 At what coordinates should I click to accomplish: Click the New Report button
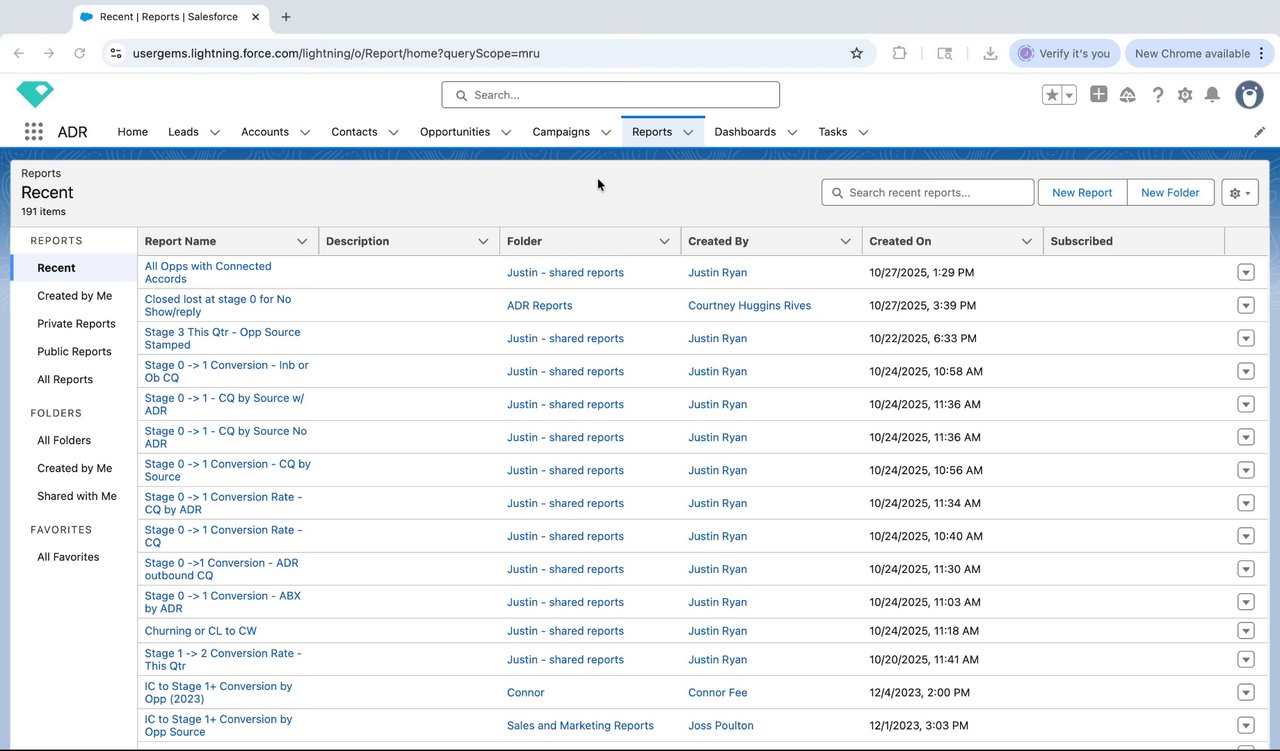tap(1082, 193)
